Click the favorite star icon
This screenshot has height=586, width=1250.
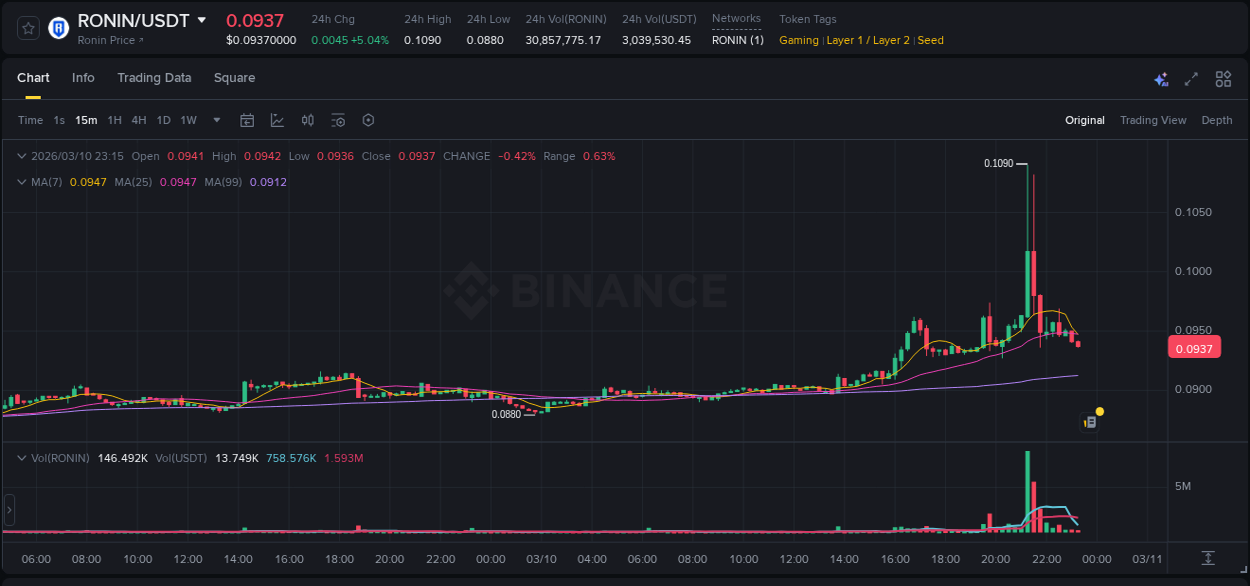click(x=27, y=27)
